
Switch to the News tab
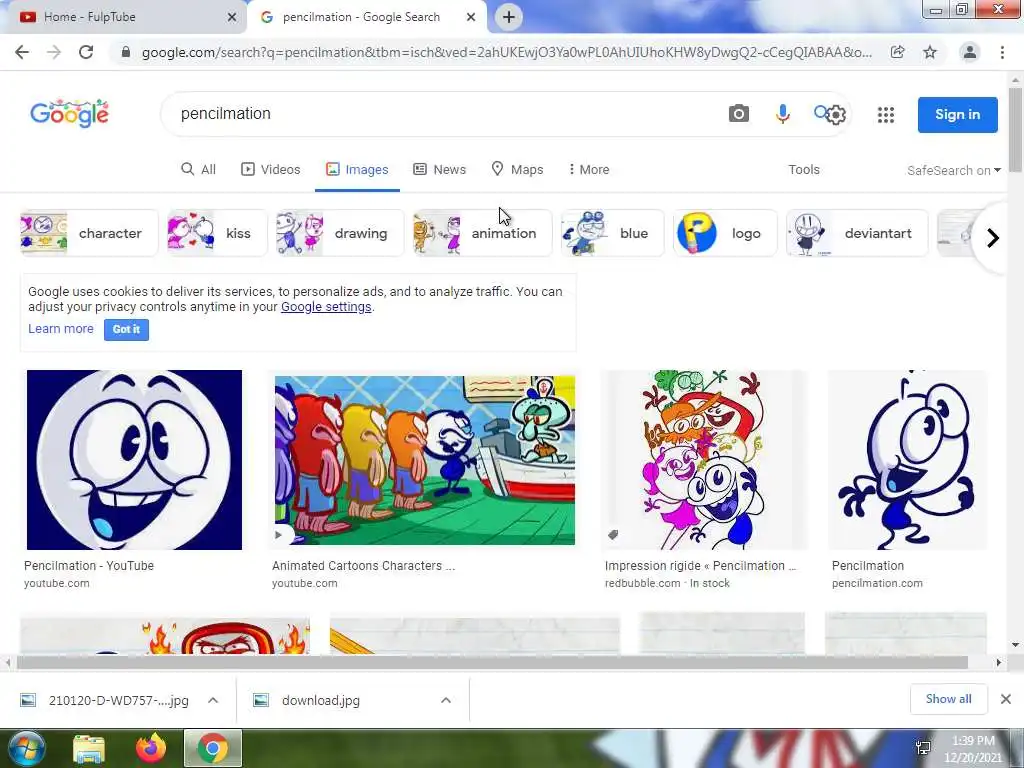pyautogui.click(x=440, y=170)
